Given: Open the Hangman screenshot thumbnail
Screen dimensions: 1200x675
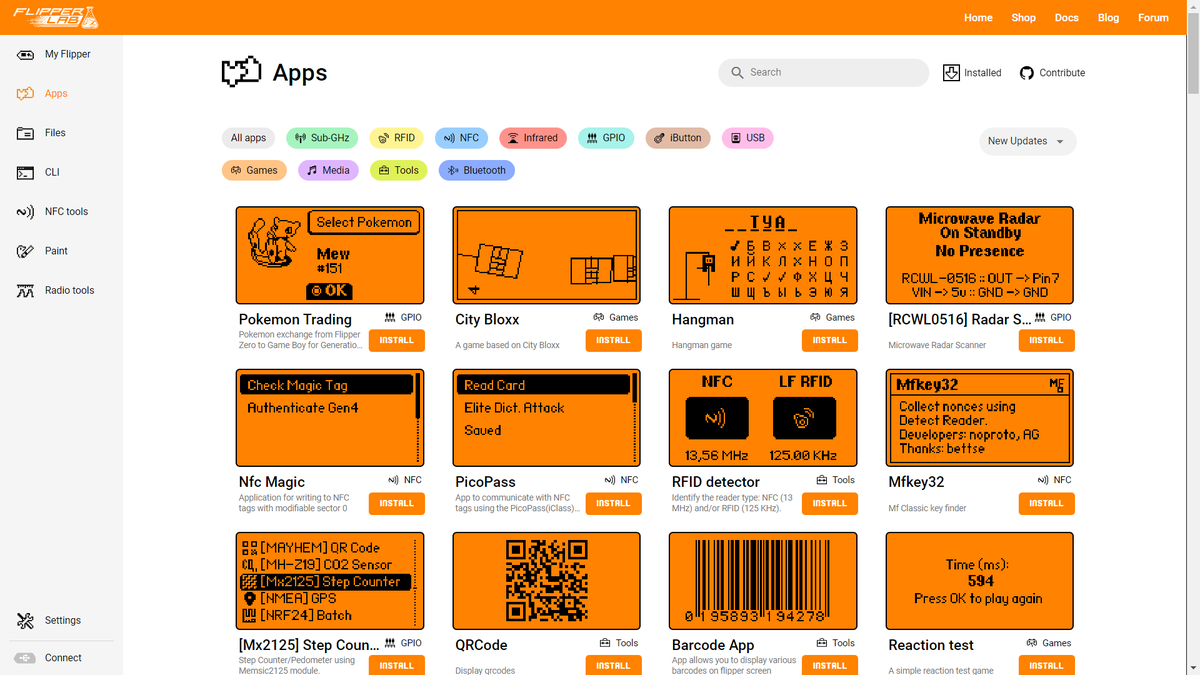Looking at the screenshot, I should (763, 255).
